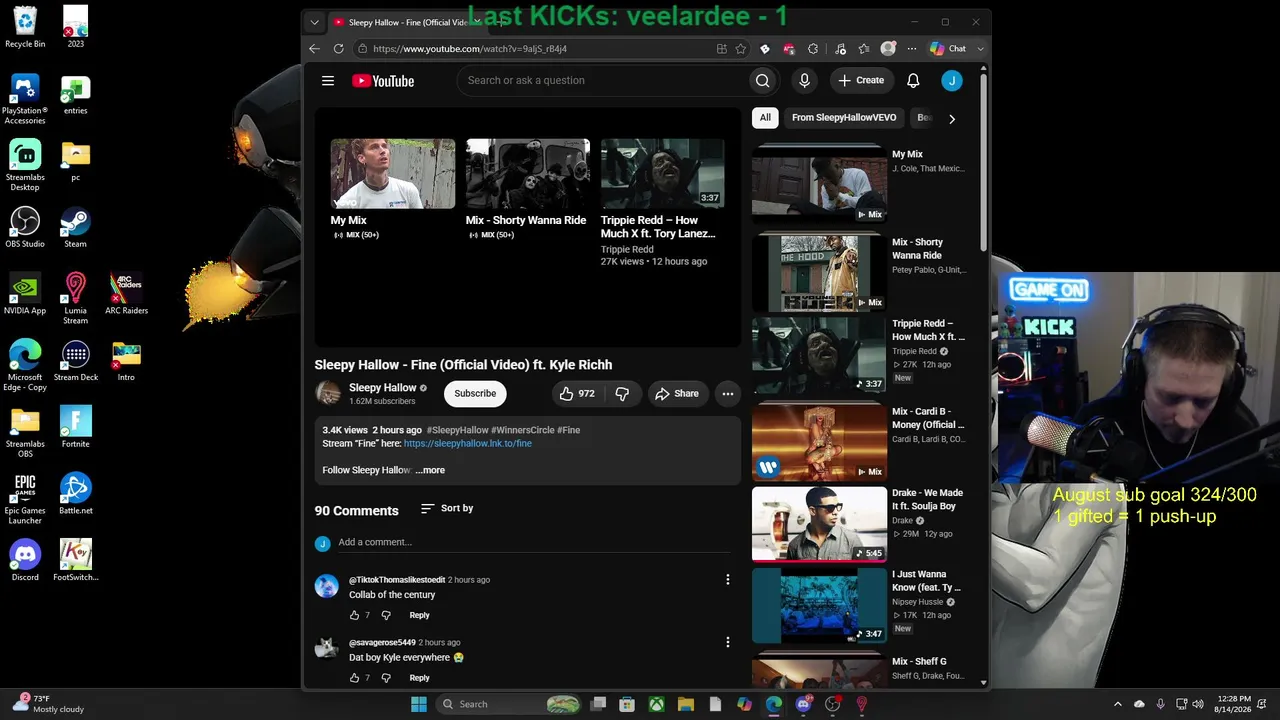1280x720 pixels.
Task: Show hidden system tray icons
Action: click(x=1118, y=704)
